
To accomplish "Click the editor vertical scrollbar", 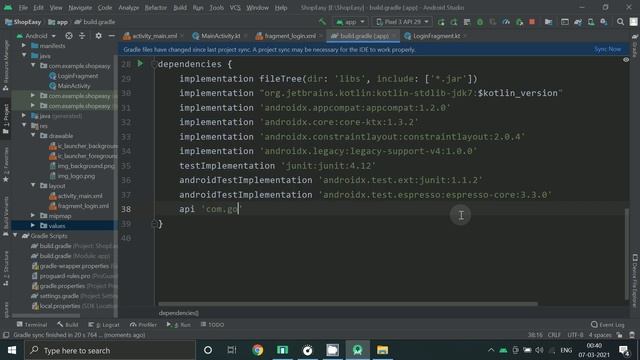I will [627, 254].
